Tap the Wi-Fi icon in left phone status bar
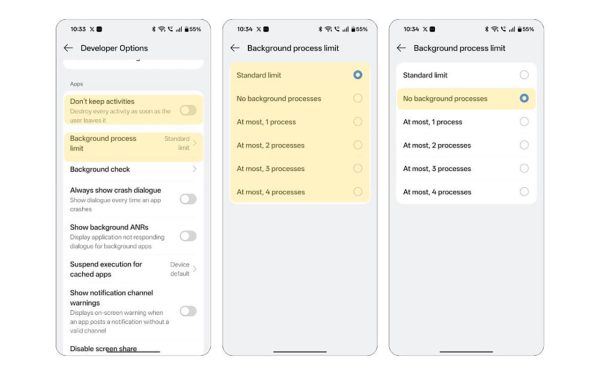This screenshot has width=600, height=375. [x=162, y=29]
